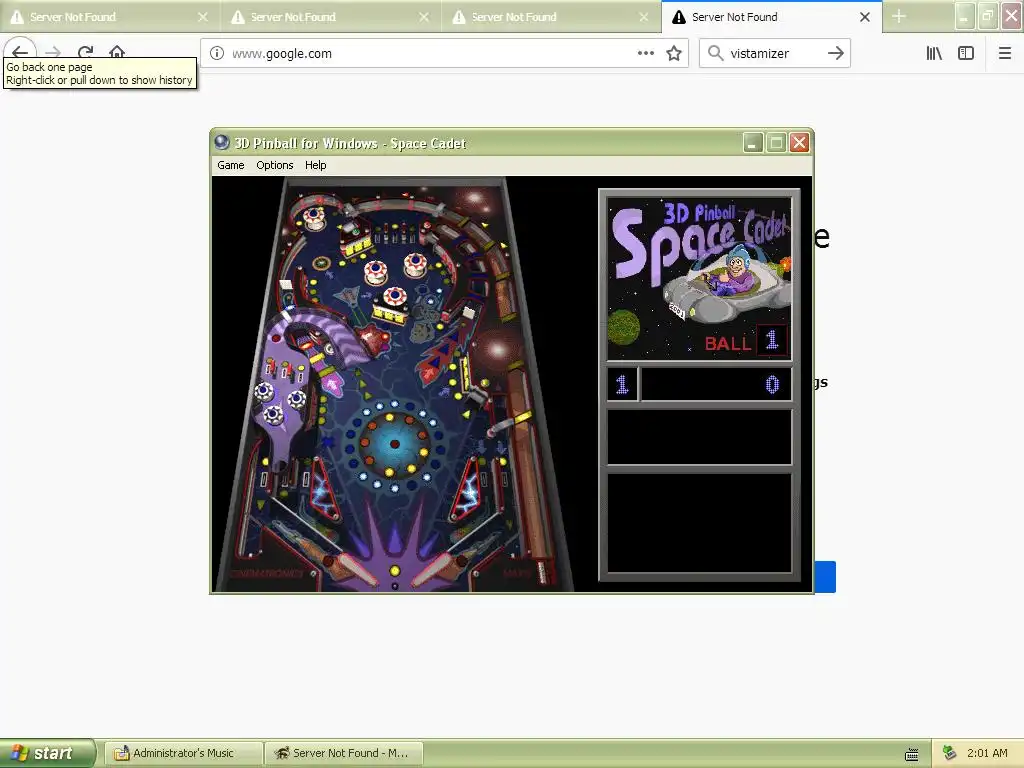This screenshot has height=768, width=1024.
Task: Click the site information icon in the address bar
Action: 217,54
